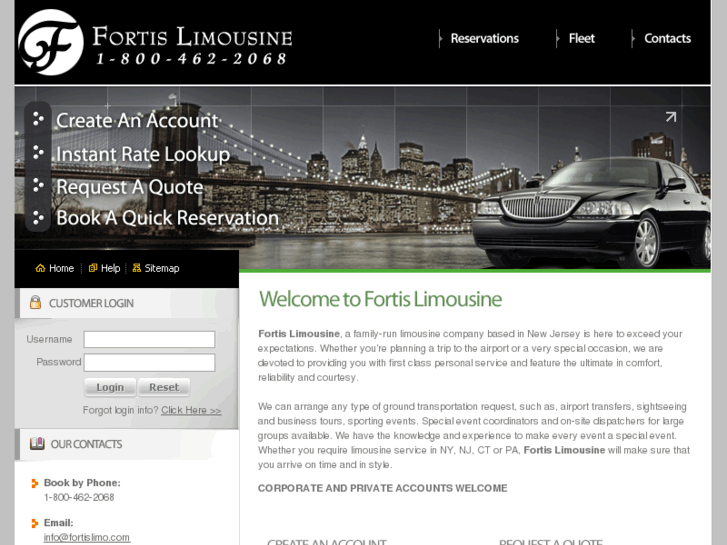Click the bullet icon beside Instant Rate Lookup
Screen dimensions: 727x545
click(38, 152)
